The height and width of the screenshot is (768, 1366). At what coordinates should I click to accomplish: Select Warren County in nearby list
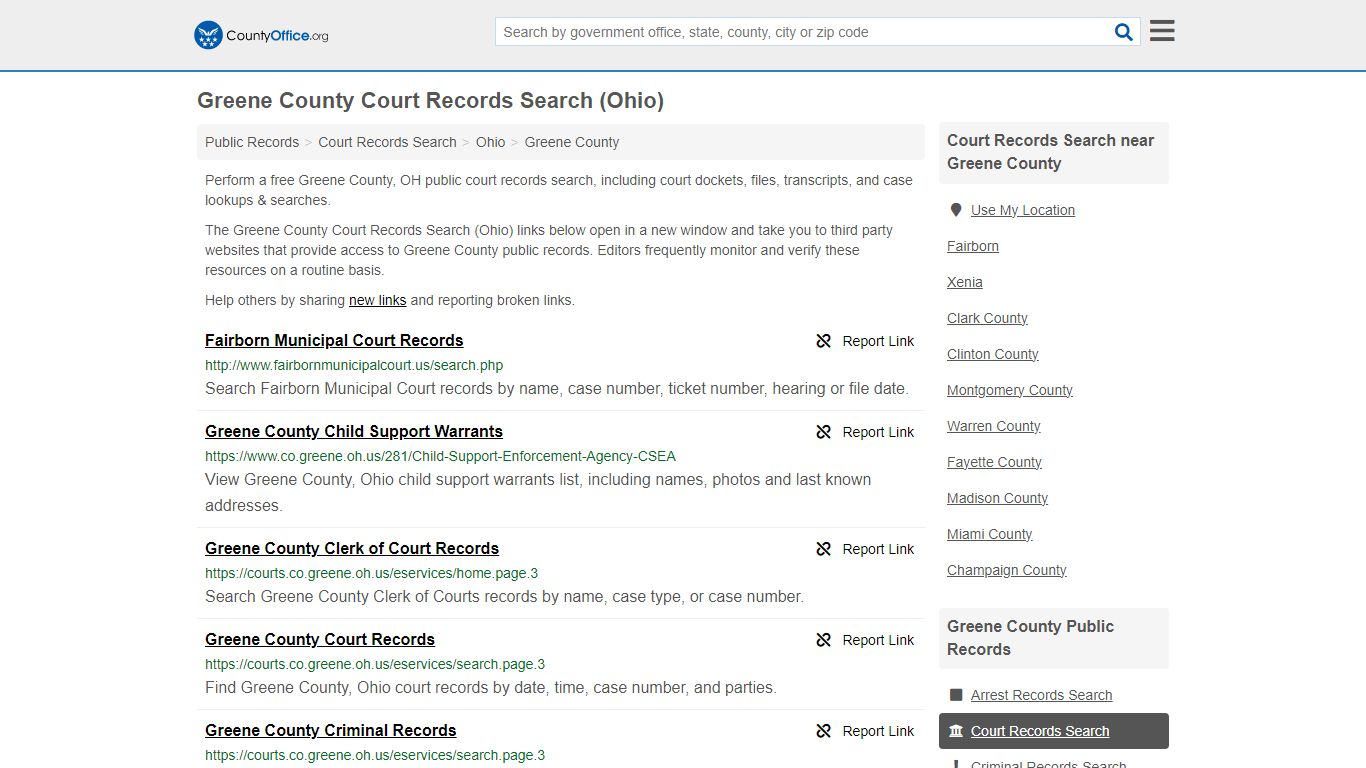994,426
